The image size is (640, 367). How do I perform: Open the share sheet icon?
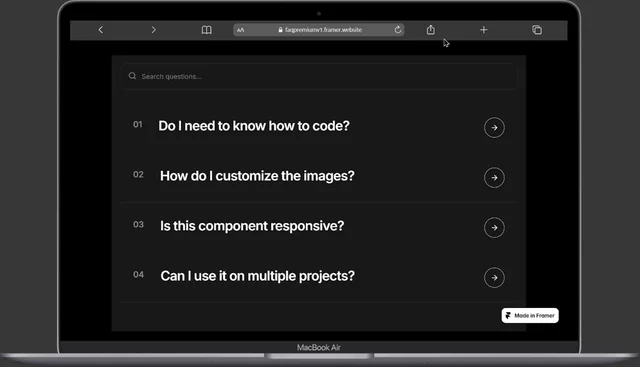coord(431,30)
